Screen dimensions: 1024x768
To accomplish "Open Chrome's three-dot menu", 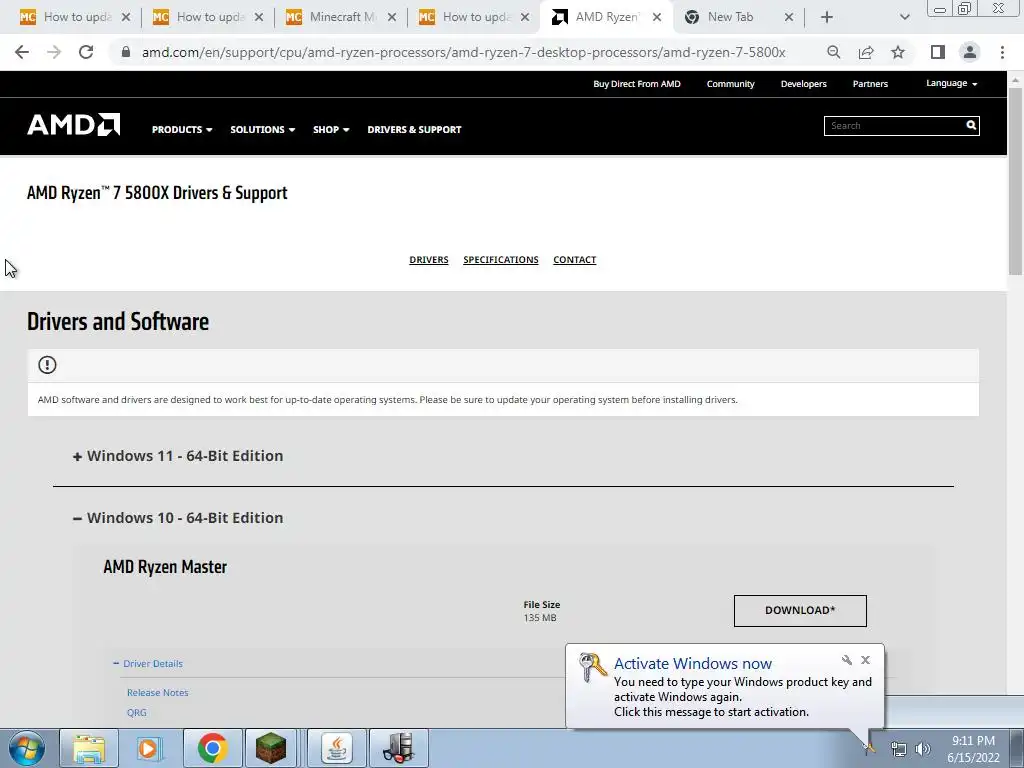I will tap(1002, 52).
